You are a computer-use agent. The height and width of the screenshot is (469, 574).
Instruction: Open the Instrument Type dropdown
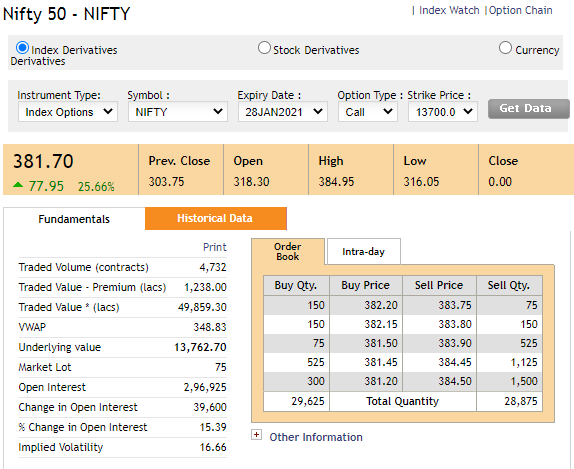point(68,112)
